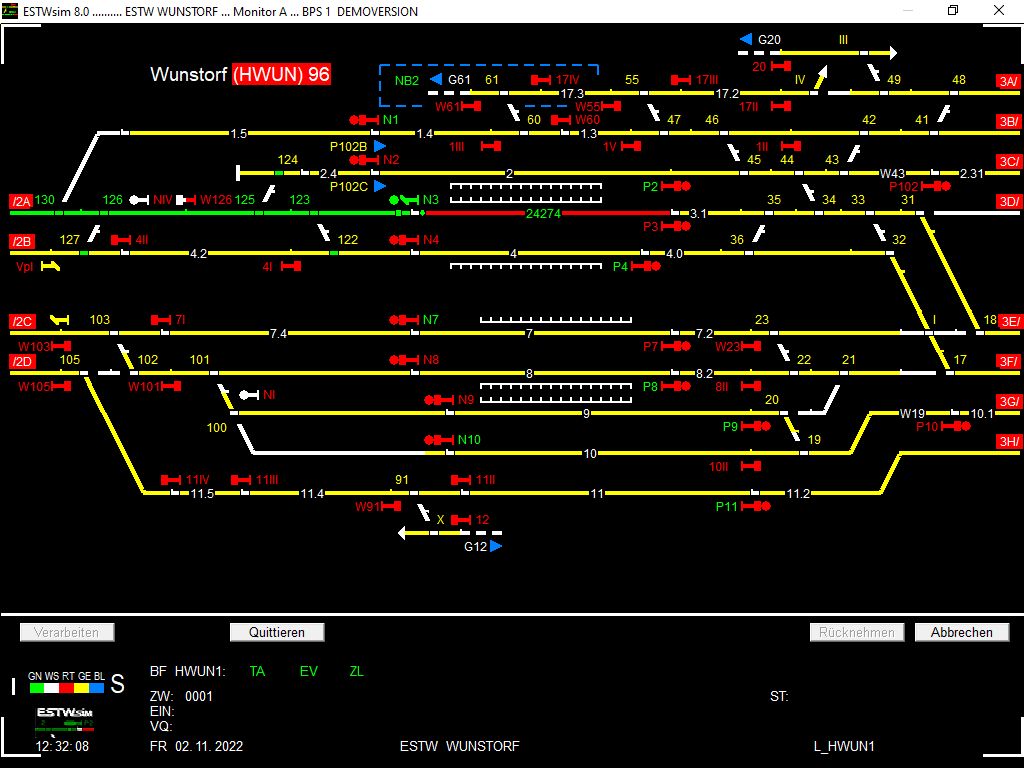Click the blue arrow left of G61

point(434,78)
